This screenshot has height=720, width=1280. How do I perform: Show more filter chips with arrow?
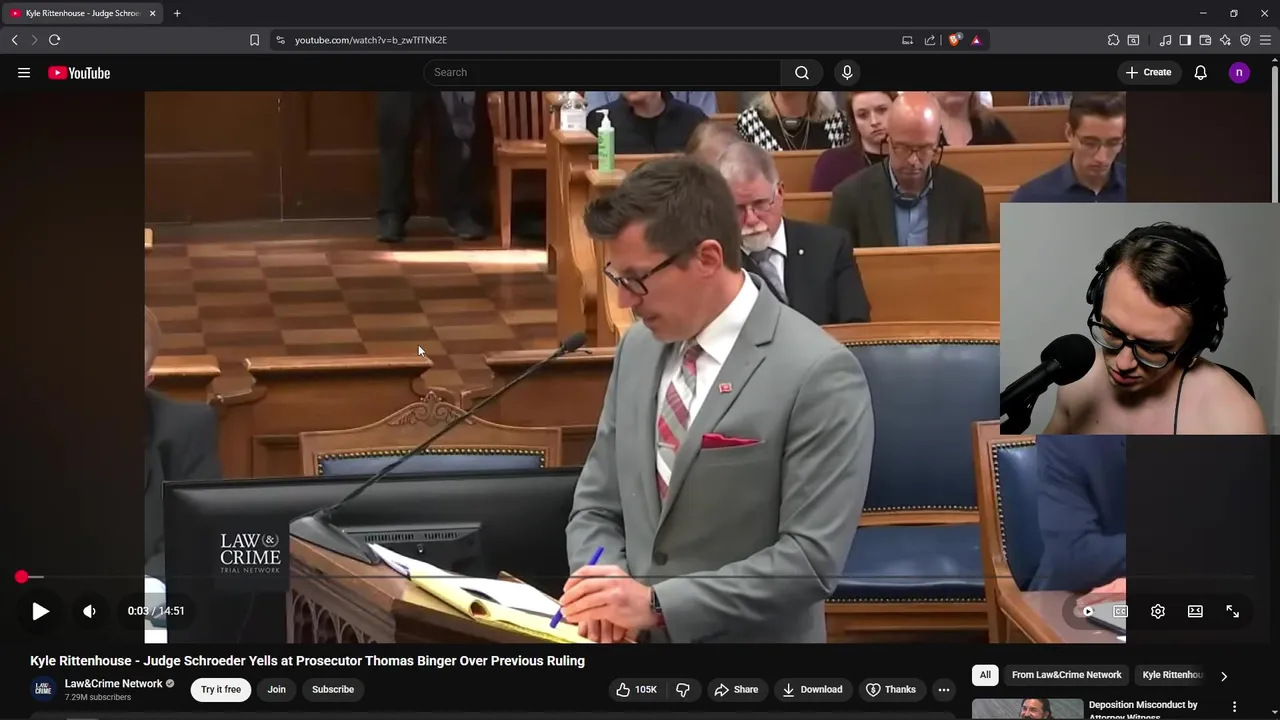coord(1223,676)
